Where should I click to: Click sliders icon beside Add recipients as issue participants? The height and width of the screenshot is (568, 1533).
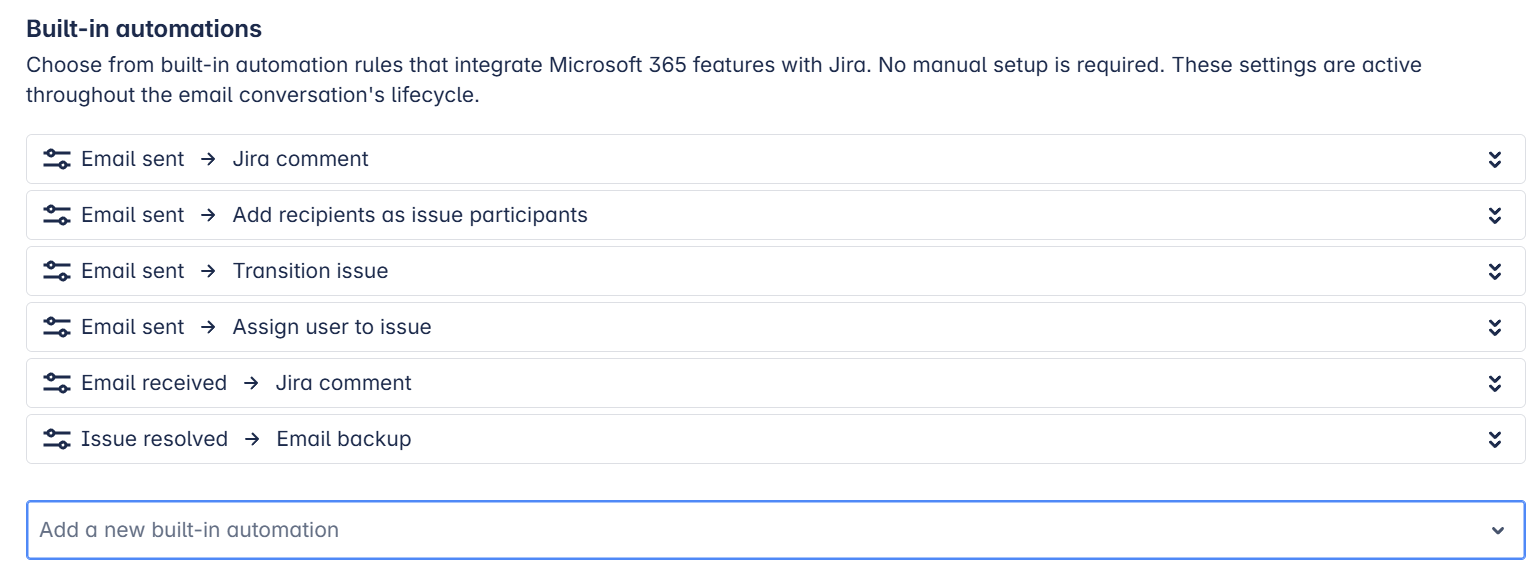tap(56, 215)
